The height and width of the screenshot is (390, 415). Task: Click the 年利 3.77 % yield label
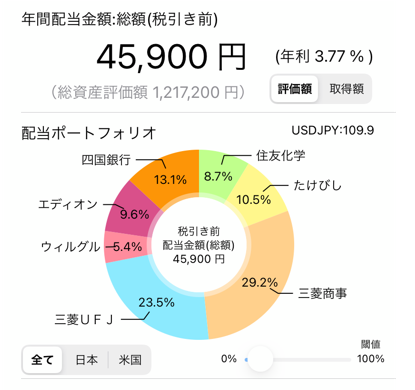pyautogui.click(x=324, y=57)
